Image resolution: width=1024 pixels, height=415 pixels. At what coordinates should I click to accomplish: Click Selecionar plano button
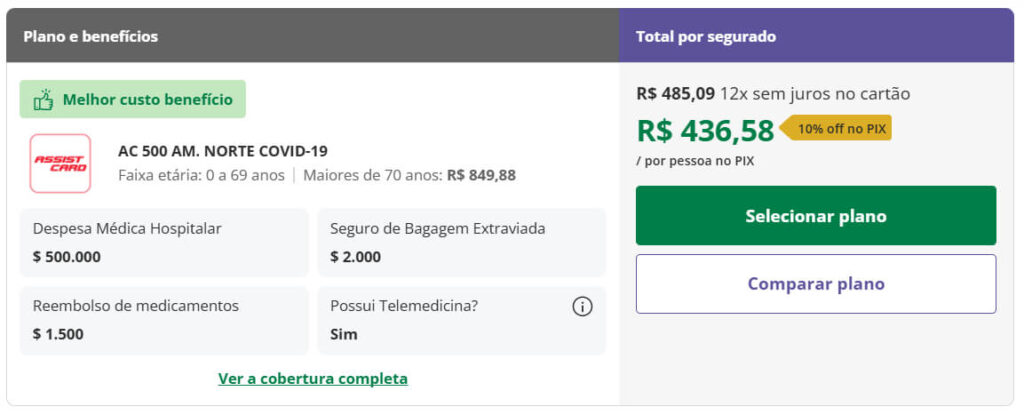point(815,216)
